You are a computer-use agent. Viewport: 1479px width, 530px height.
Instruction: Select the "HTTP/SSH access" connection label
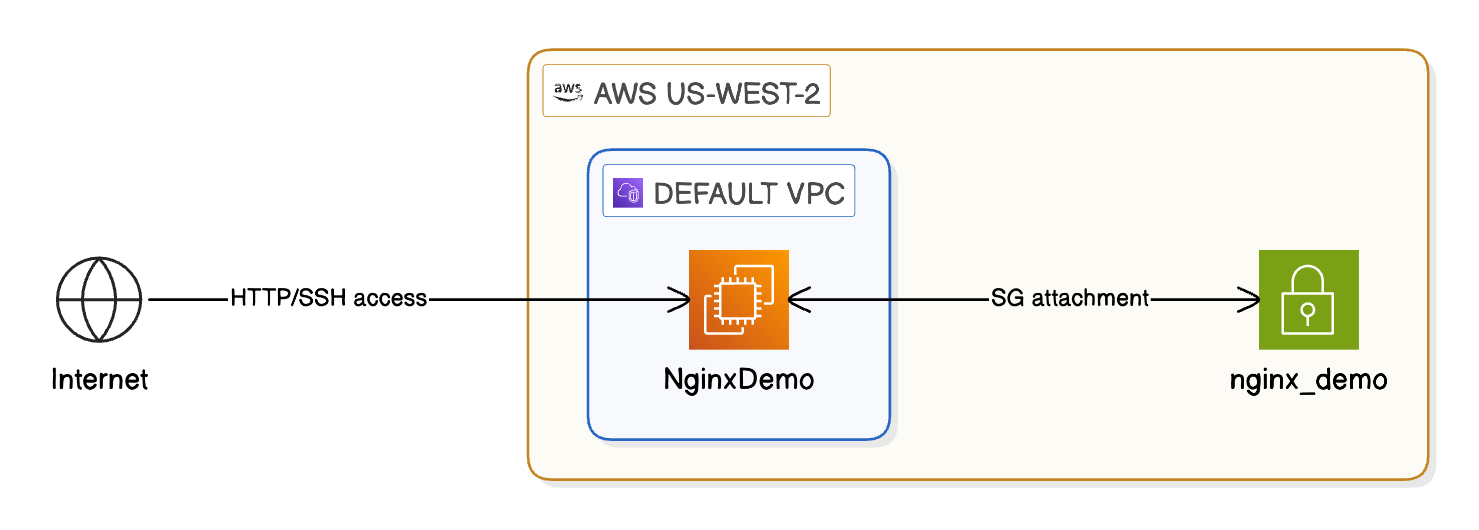pyautogui.click(x=329, y=298)
